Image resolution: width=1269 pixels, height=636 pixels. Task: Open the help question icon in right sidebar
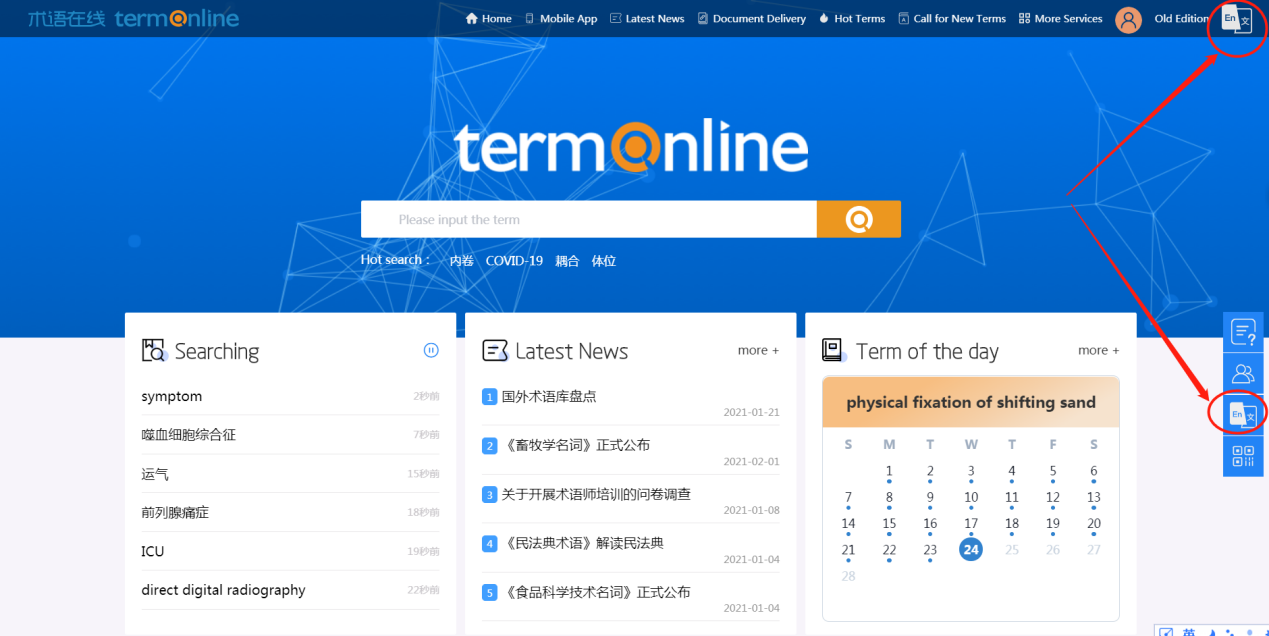[1243, 332]
